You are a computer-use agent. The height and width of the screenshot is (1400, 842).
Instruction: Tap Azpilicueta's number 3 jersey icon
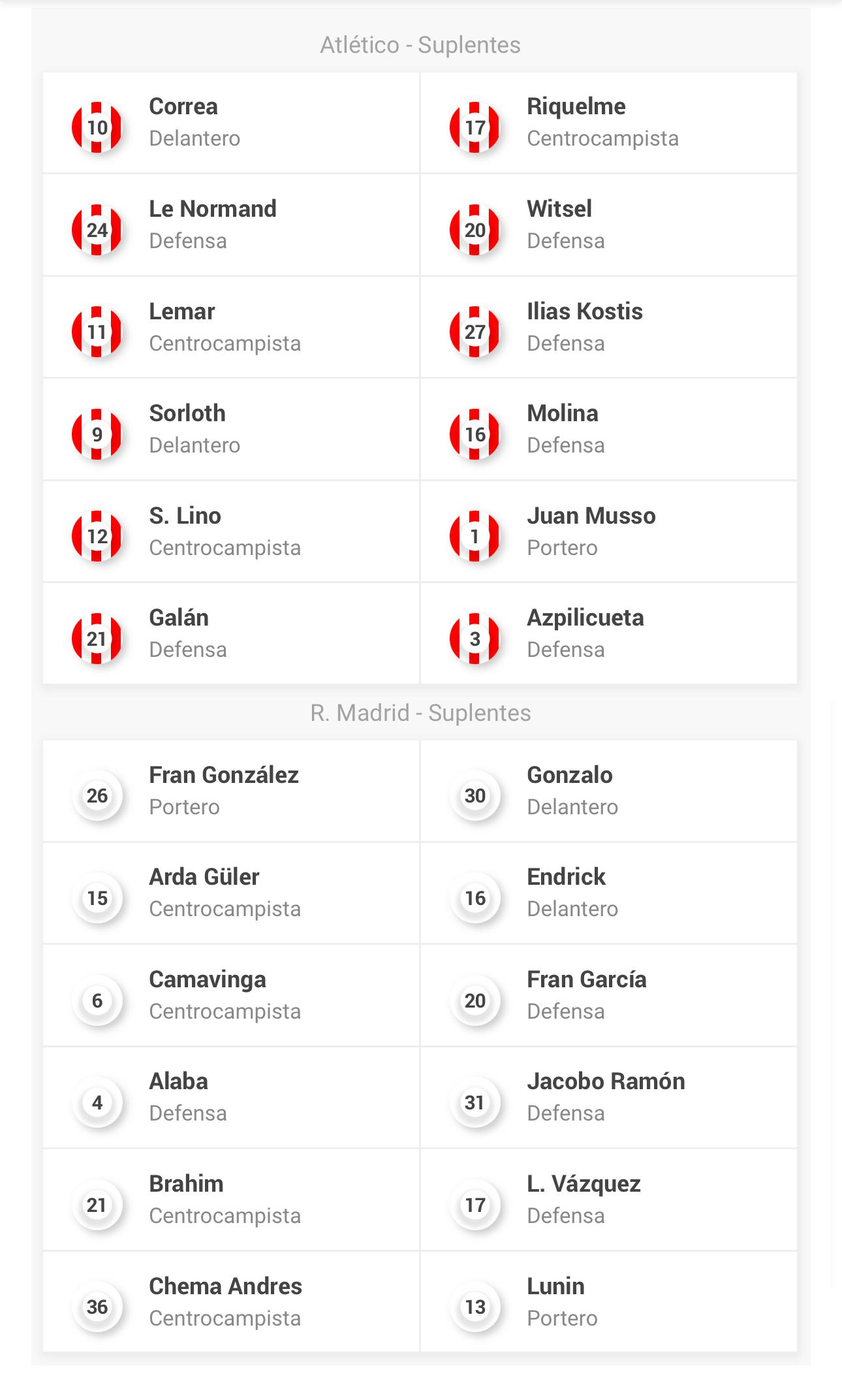point(475,639)
